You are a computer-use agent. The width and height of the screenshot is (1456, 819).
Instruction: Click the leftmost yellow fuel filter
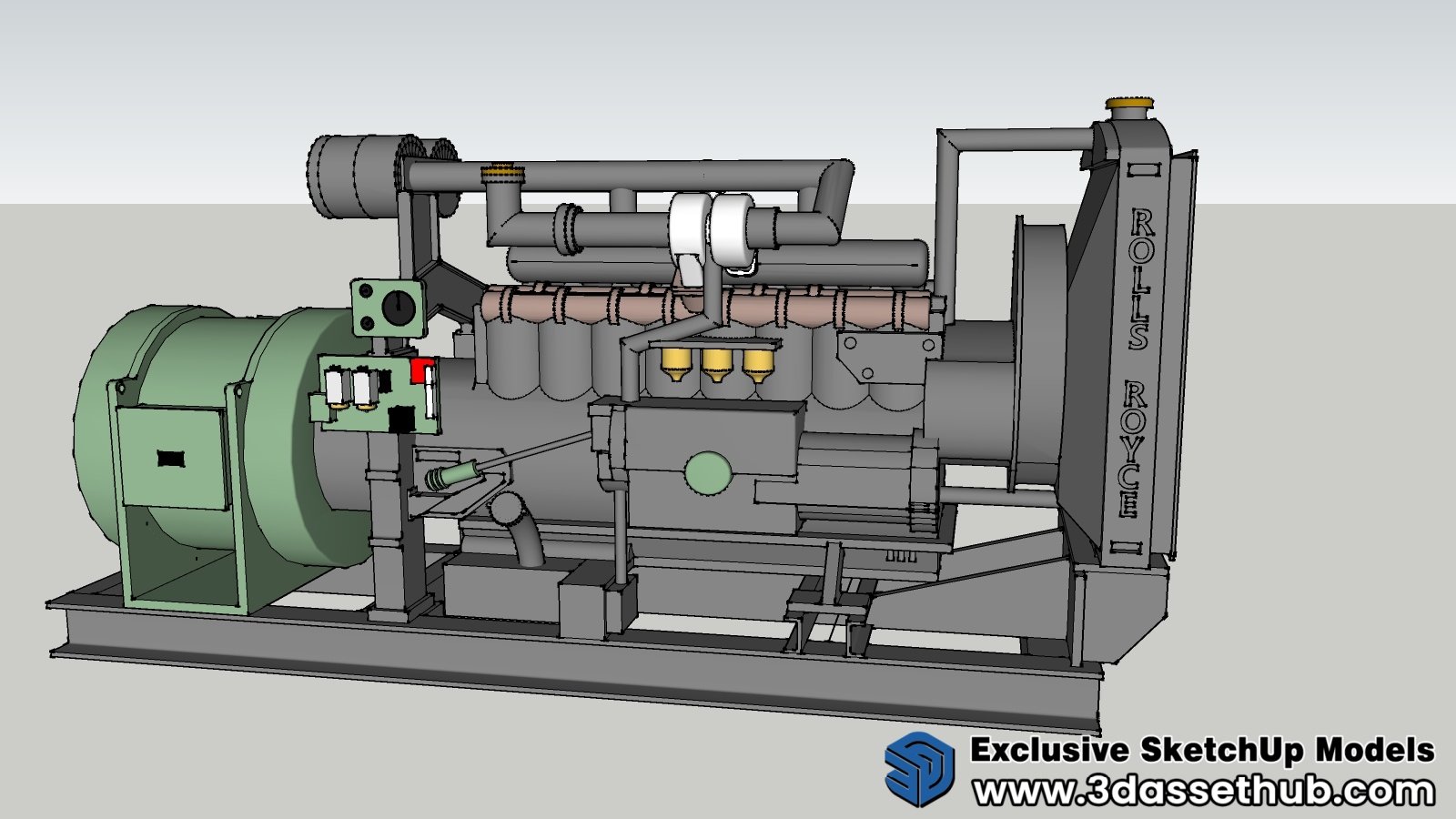click(x=676, y=365)
